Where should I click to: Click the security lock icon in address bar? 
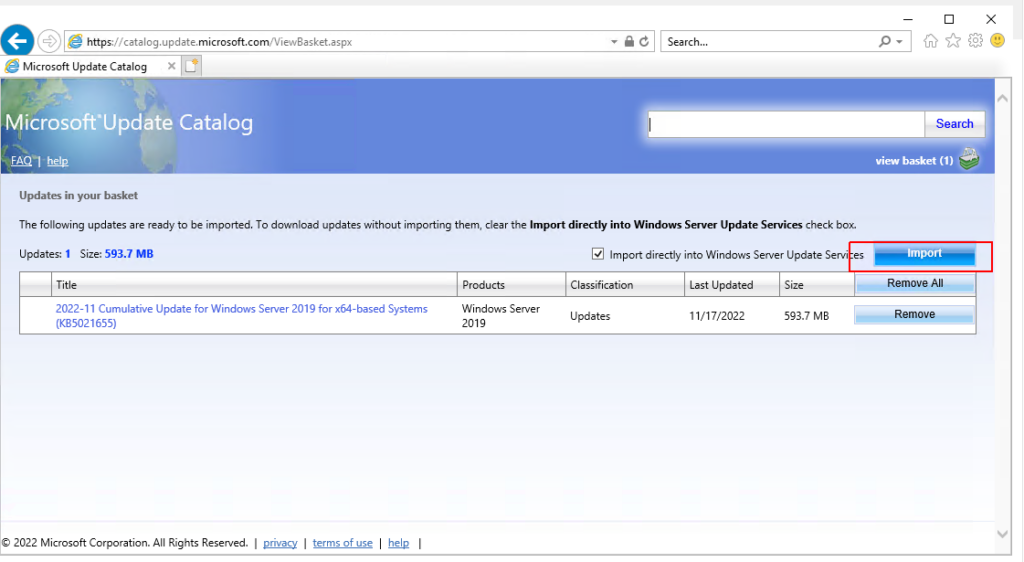[x=629, y=41]
